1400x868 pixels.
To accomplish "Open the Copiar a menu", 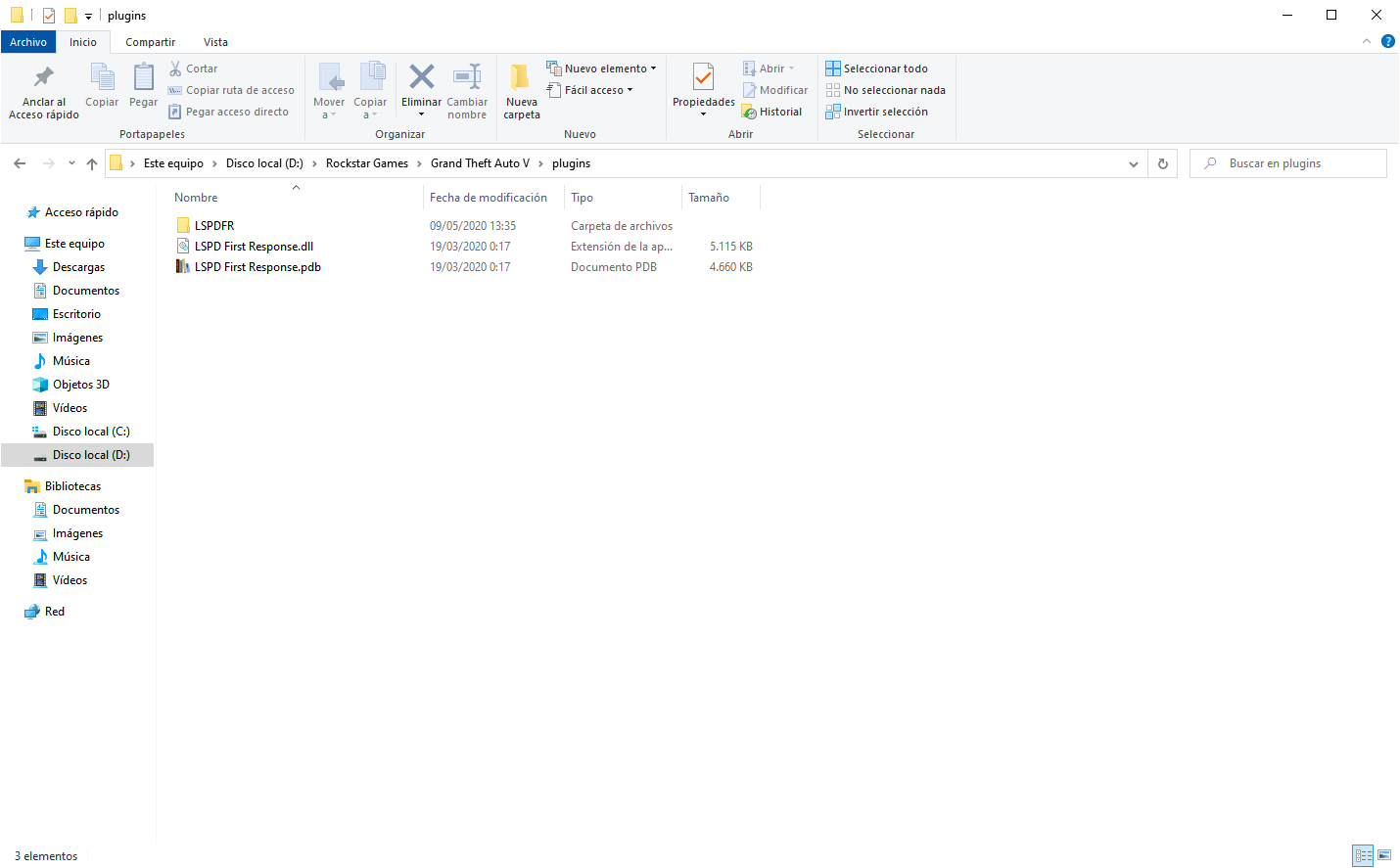I will click(370, 91).
